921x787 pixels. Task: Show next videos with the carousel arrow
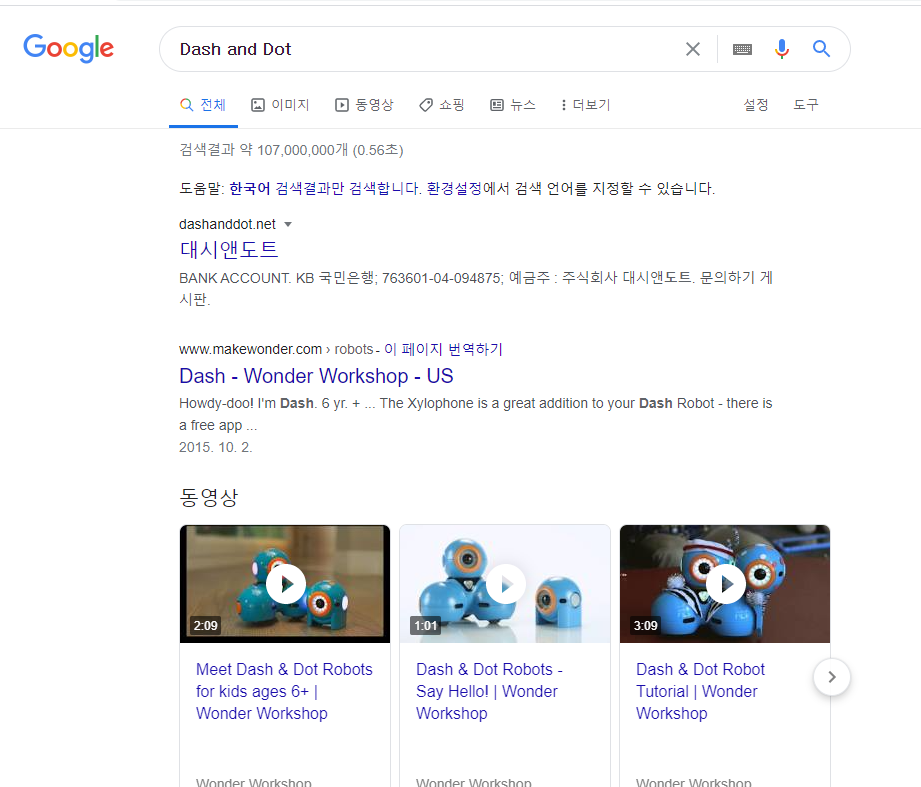click(x=832, y=677)
